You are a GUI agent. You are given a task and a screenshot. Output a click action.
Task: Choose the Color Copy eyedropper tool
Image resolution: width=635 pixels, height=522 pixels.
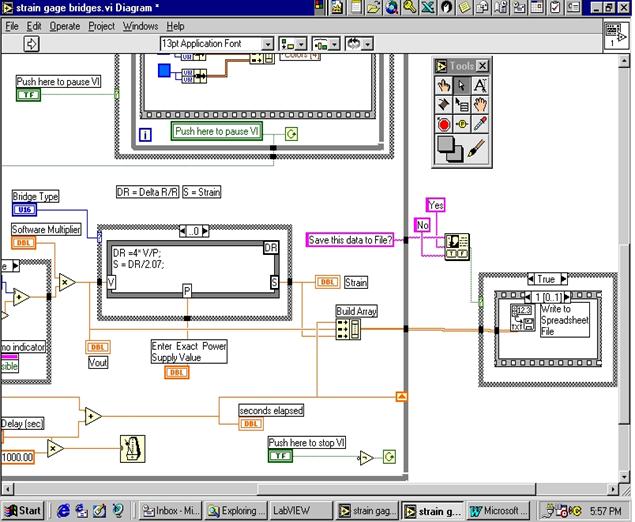click(x=479, y=125)
